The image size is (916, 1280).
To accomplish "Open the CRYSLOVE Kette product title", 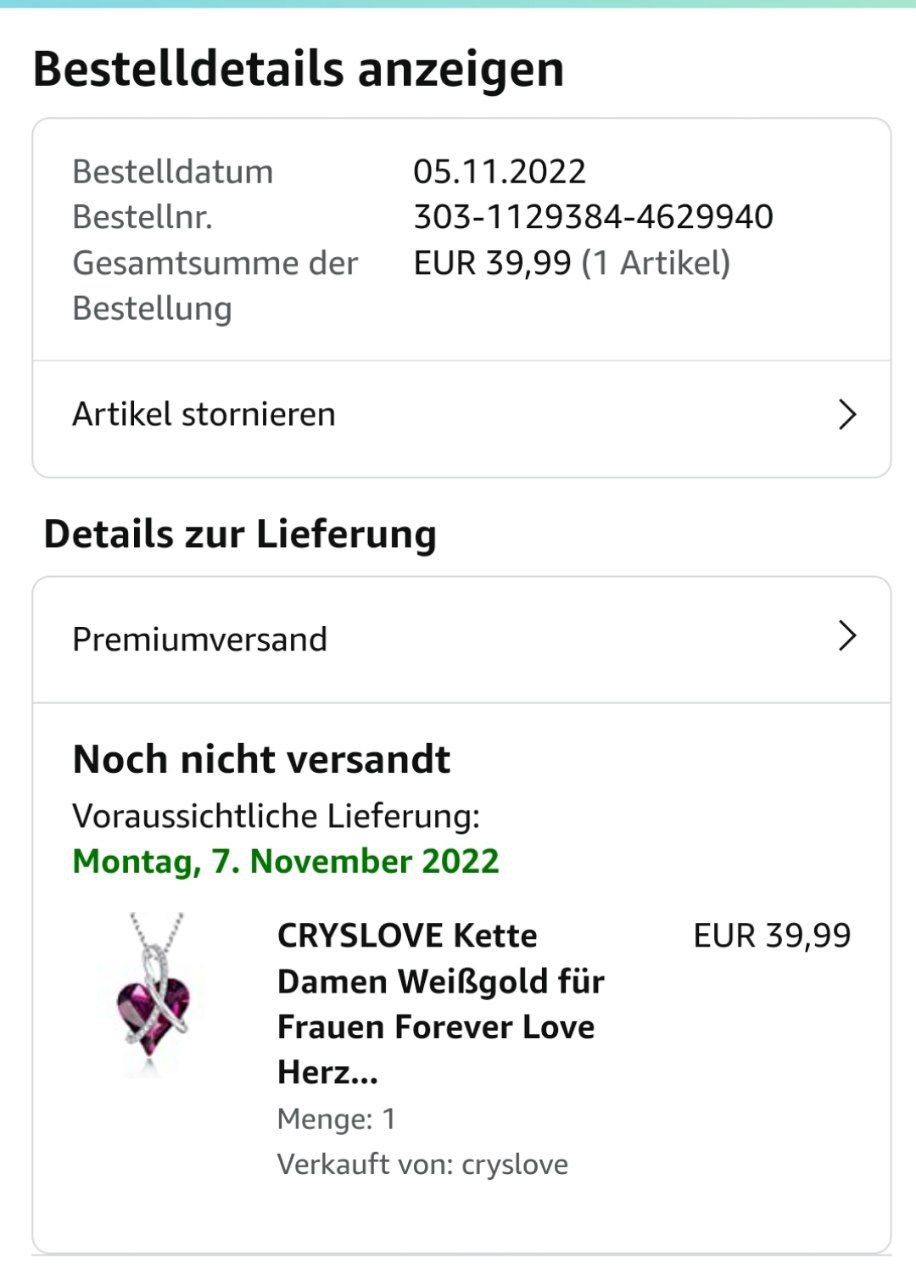I will click(x=440, y=1003).
